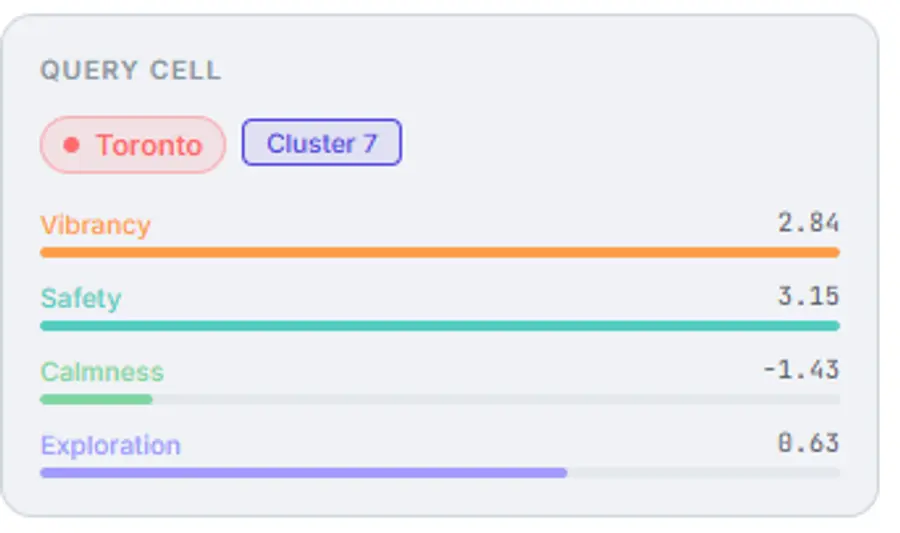Viewport: 900px width, 533px height.
Task: Select the Calmness metric label
Action: pyautogui.click(x=102, y=372)
